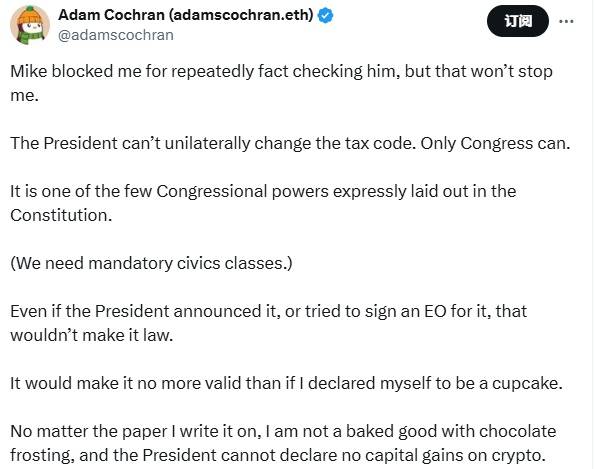Viewport: 595px width, 469px height.
Task: Click the line about Congressional powers expressly laid out
Action: (263, 191)
